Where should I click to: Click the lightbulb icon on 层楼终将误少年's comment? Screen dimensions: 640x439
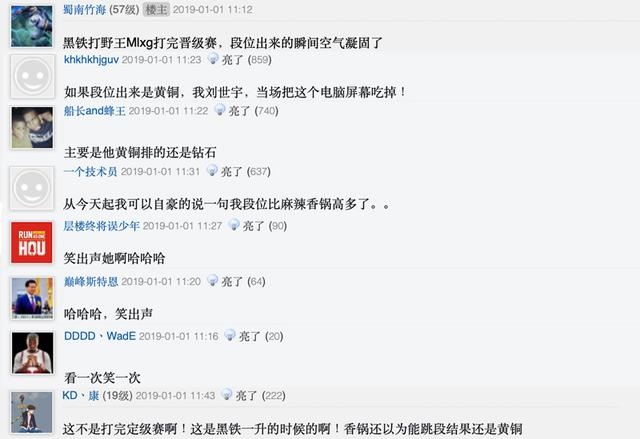[x=234, y=224]
